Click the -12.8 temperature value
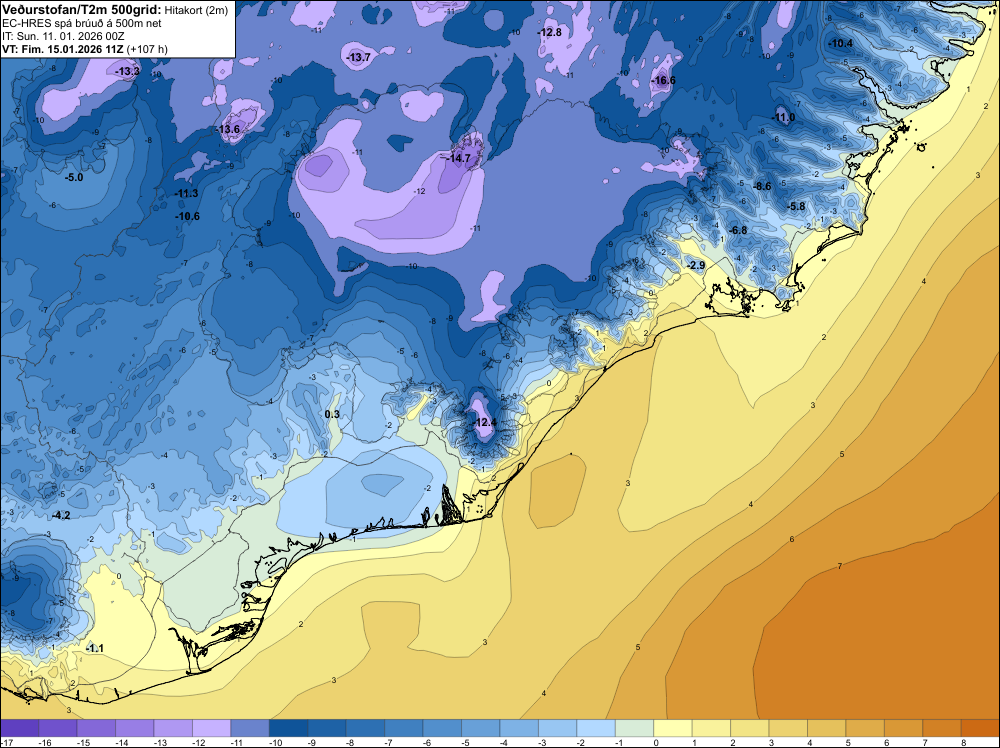The width and height of the screenshot is (1000, 748). tap(550, 32)
